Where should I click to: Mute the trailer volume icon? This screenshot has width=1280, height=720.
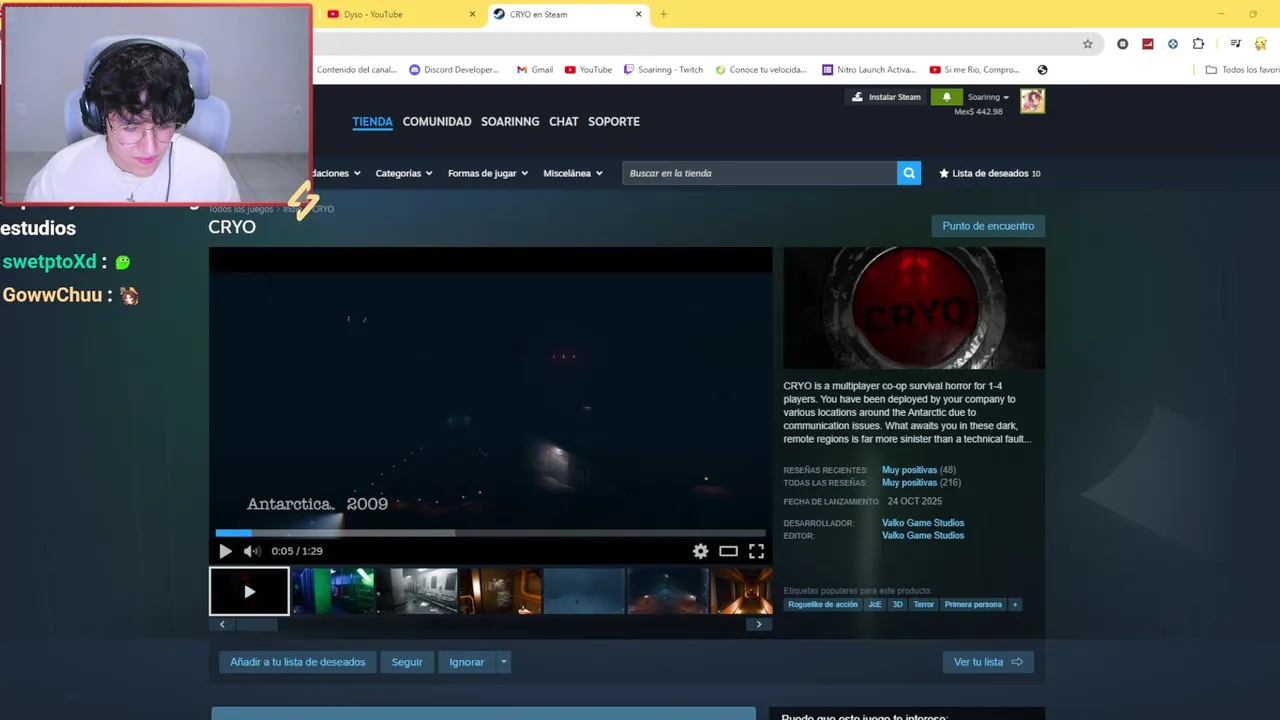[252, 551]
